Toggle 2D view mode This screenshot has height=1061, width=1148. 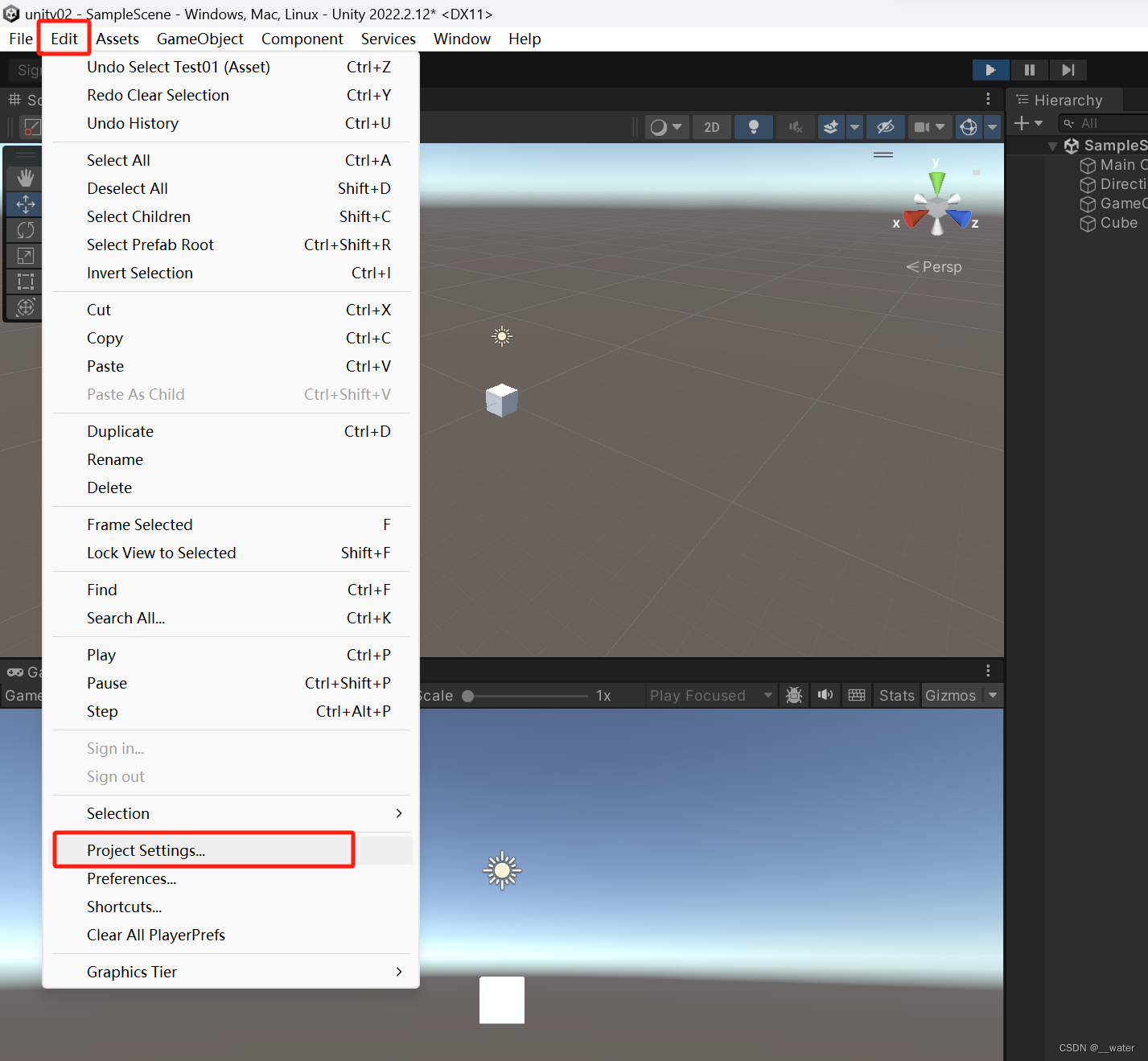pyautogui.click(x=711, y=126)
